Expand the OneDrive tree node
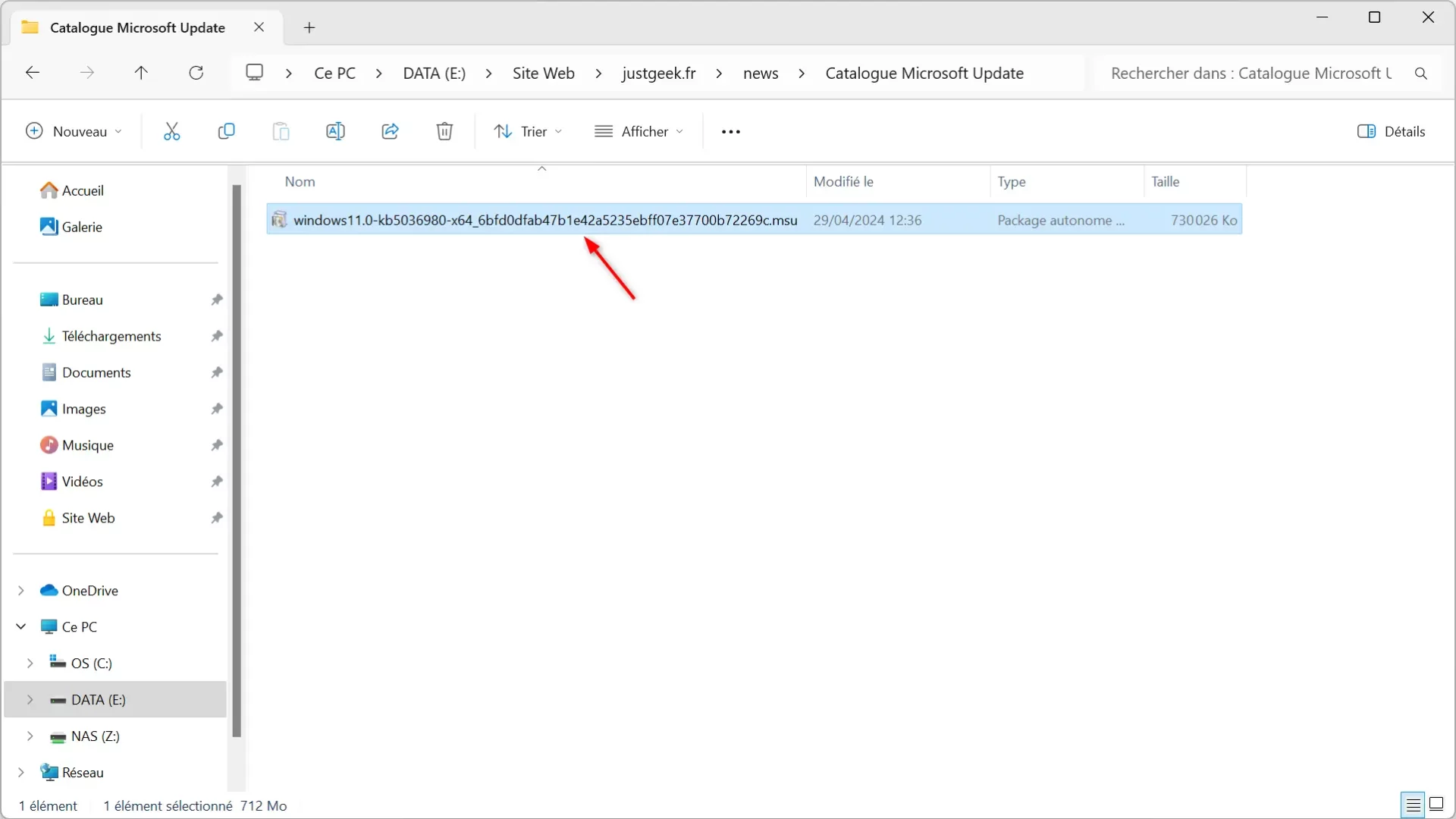Screen dimensions: 1456x819 [x=21, y=591]
